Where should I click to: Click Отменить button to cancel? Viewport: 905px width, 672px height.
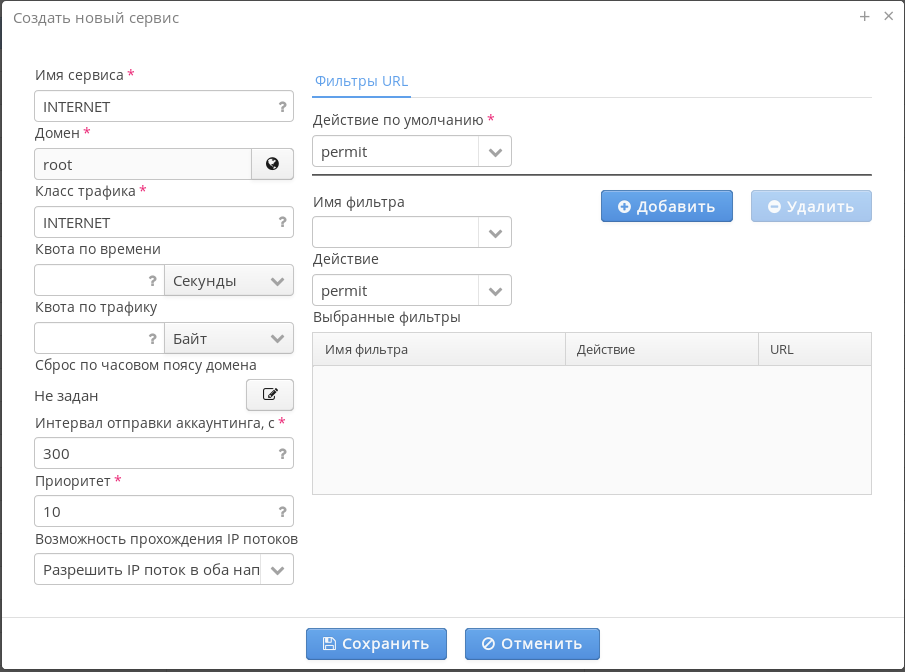point(532,644)
